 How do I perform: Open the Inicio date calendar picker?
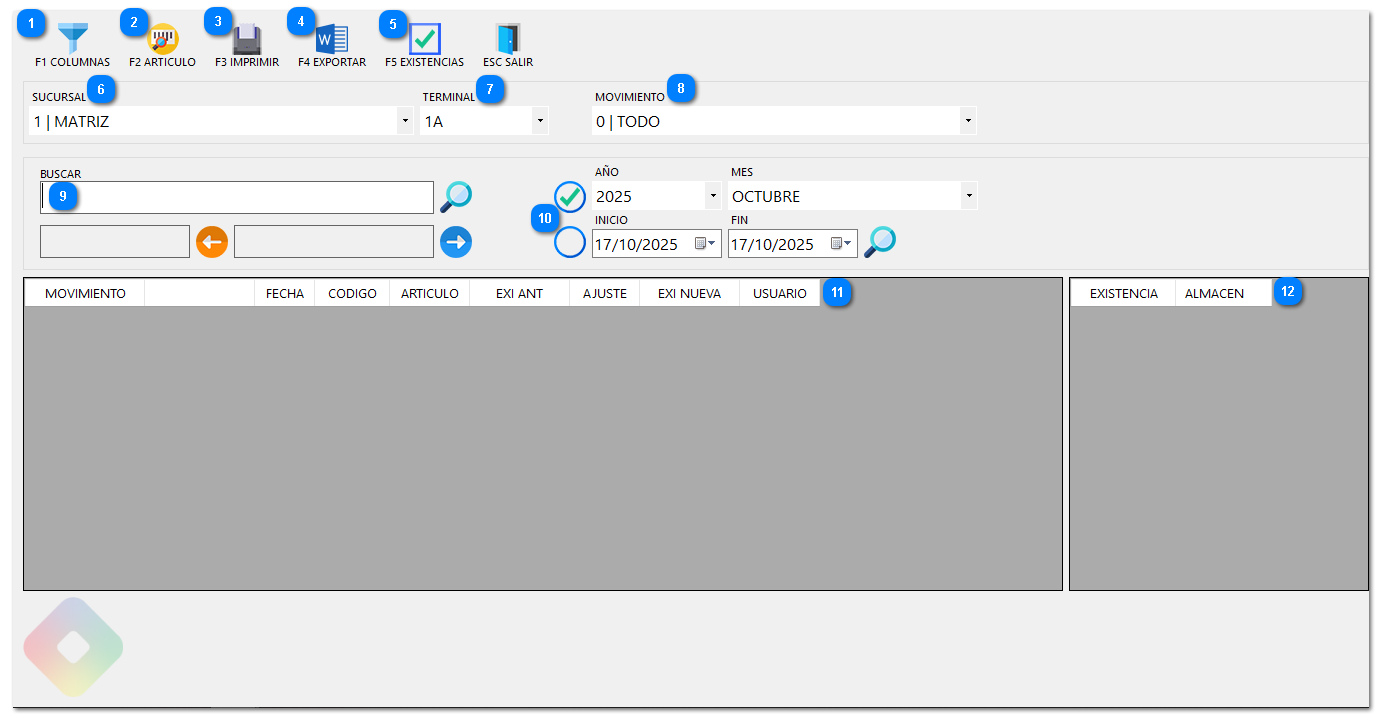click(x=704, y=243)
